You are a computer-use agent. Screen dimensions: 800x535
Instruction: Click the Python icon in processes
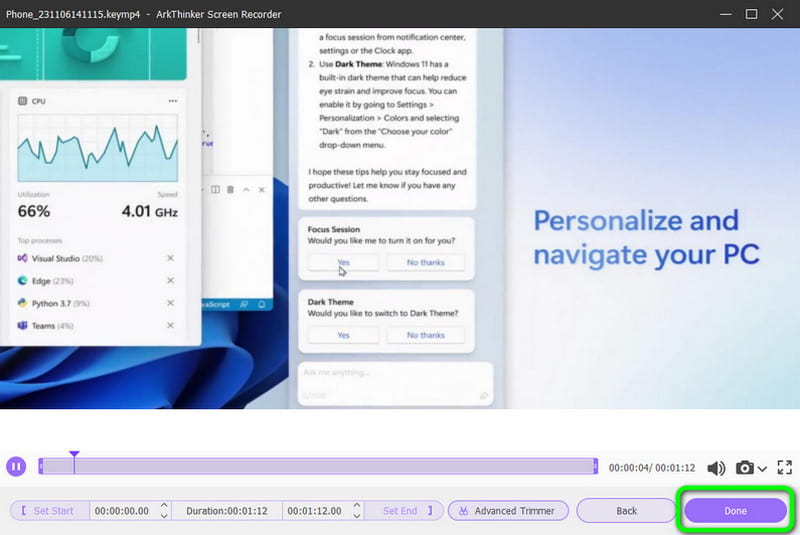(x=22, y=303)
